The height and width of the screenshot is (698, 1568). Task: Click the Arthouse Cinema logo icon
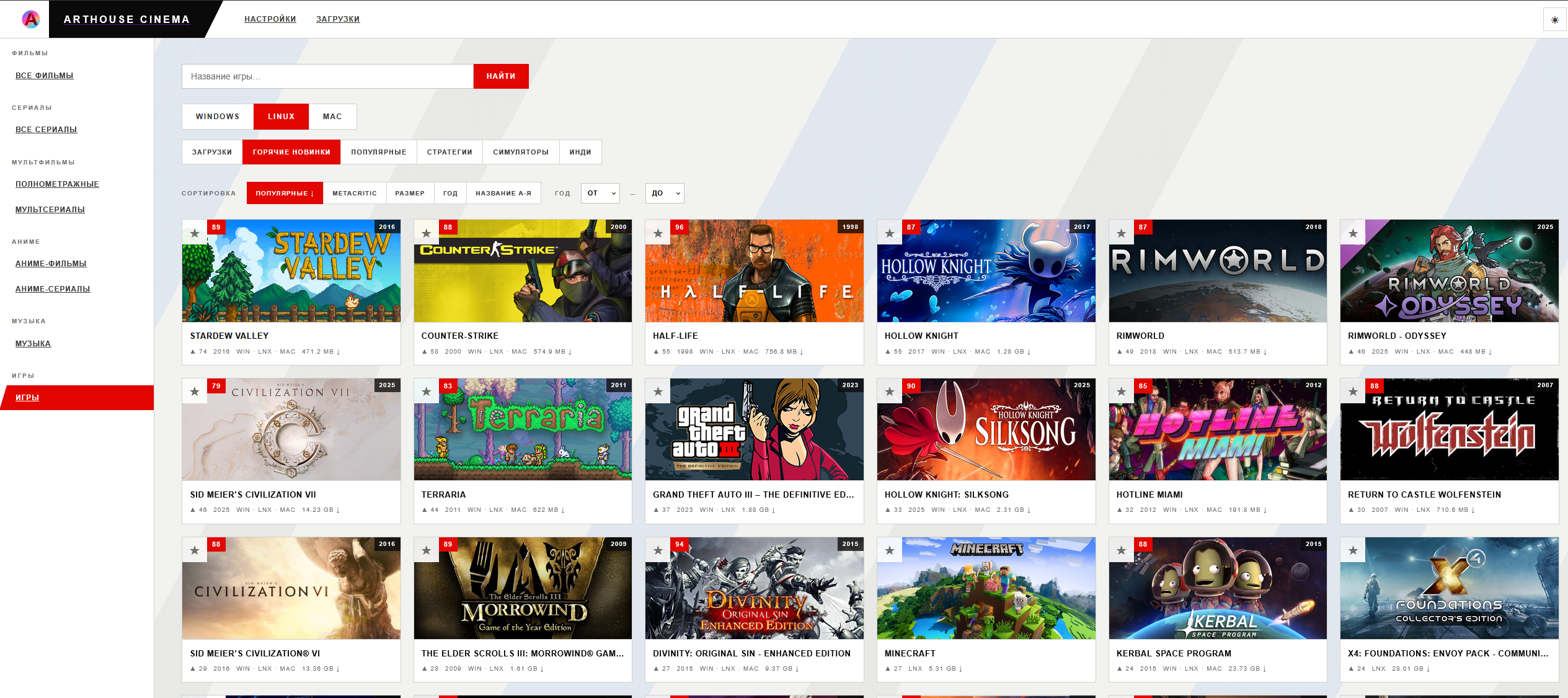tap(30, 19)
